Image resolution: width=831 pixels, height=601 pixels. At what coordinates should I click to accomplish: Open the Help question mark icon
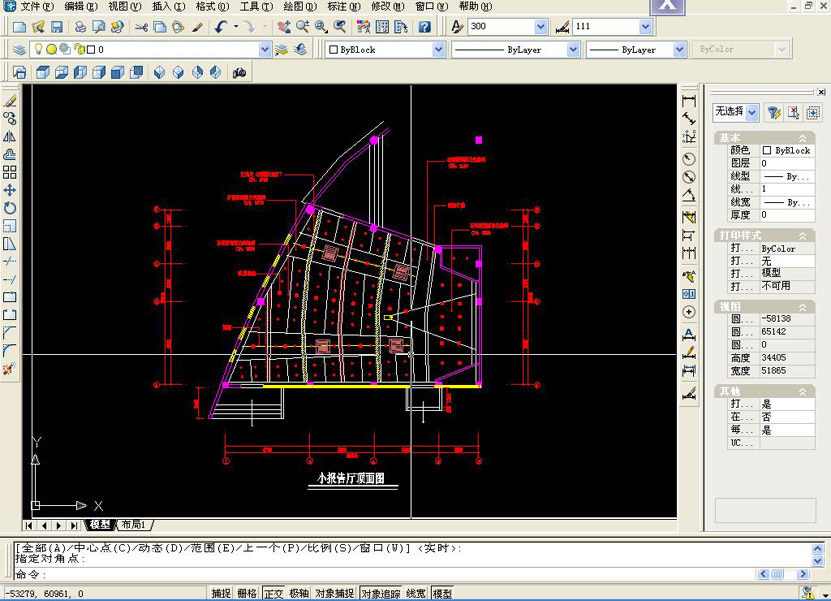[425, 27]
